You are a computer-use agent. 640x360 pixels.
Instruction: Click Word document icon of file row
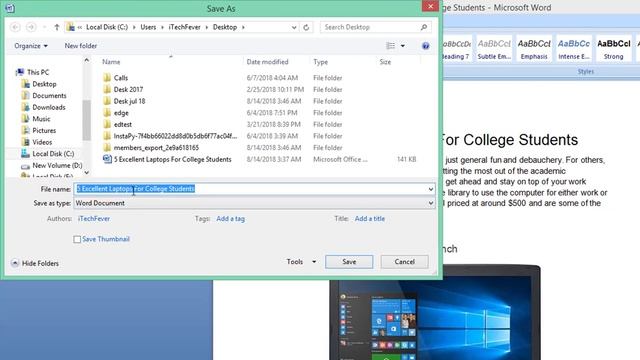pos(107,159)
